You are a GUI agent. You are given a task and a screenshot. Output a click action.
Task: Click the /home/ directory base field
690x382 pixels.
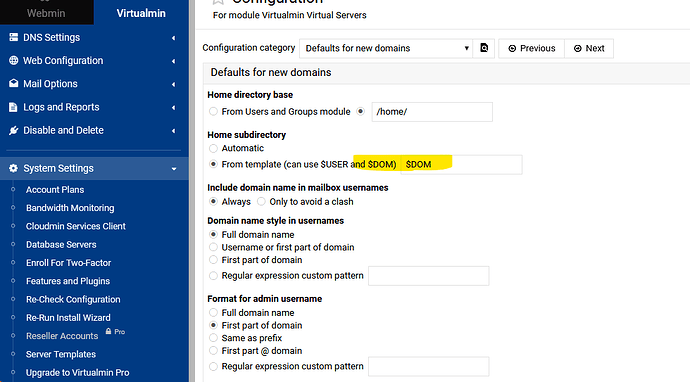click(x=432, y=112)
